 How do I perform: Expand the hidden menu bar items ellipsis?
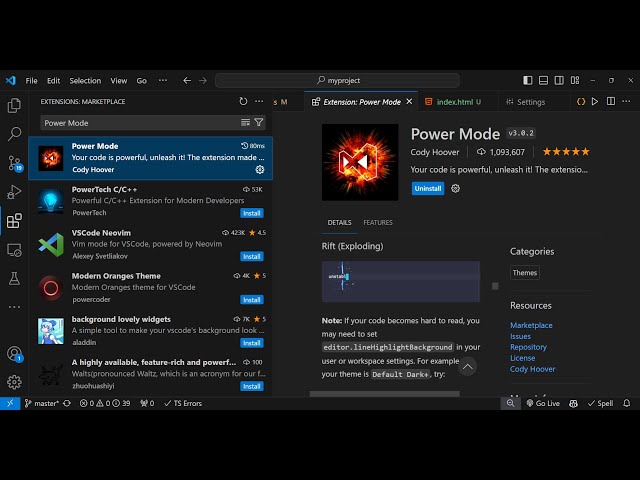pos(160,80)
